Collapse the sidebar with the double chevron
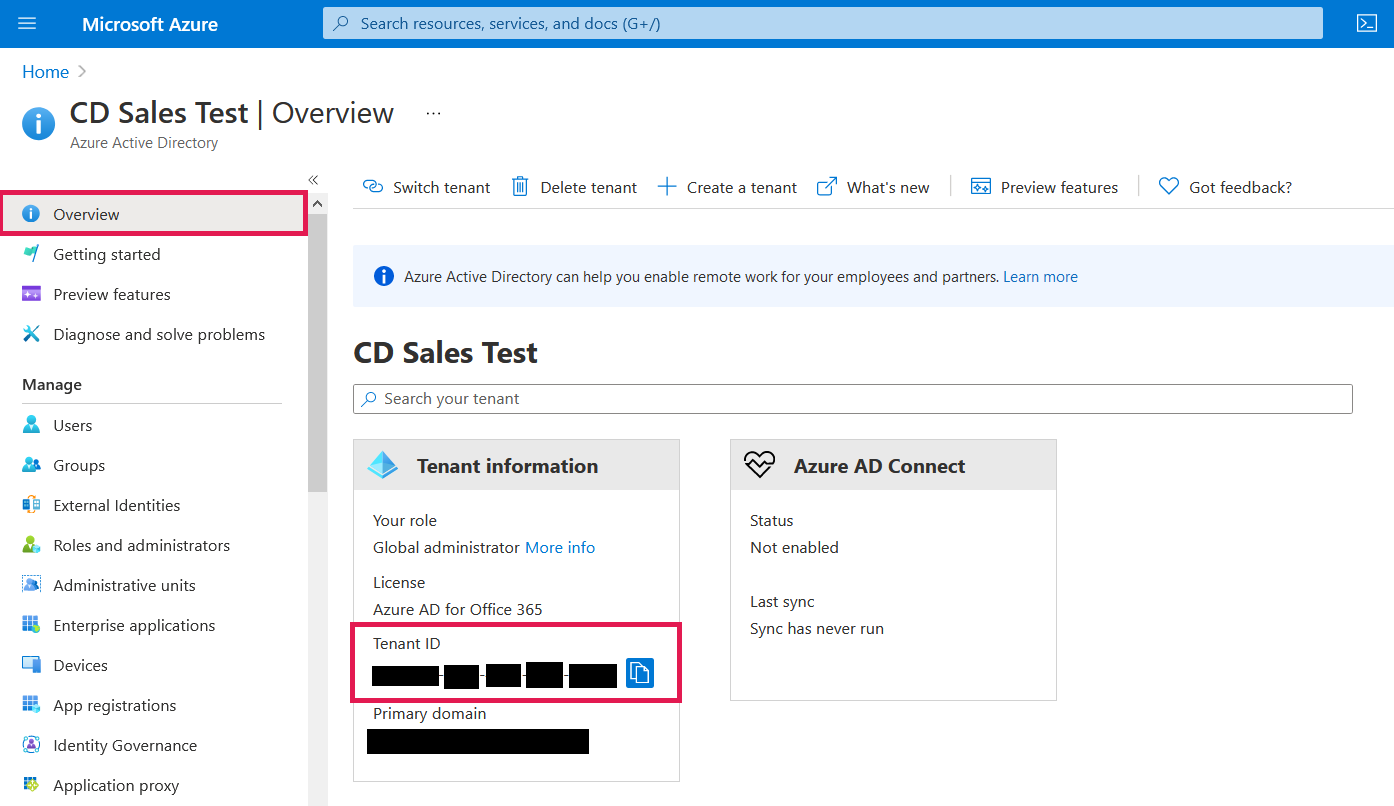 313,180
